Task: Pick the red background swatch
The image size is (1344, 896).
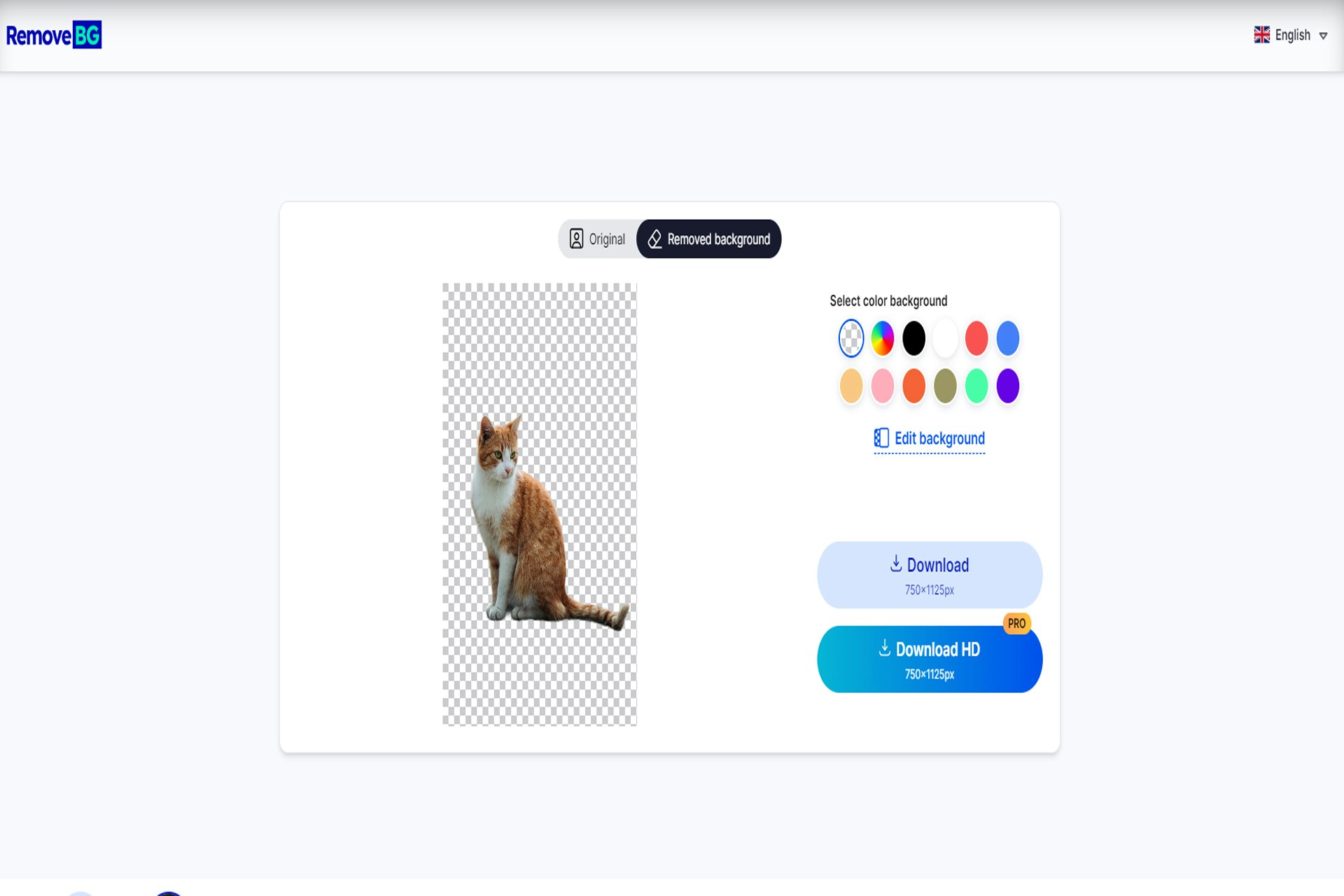Action: pos(976,339)
